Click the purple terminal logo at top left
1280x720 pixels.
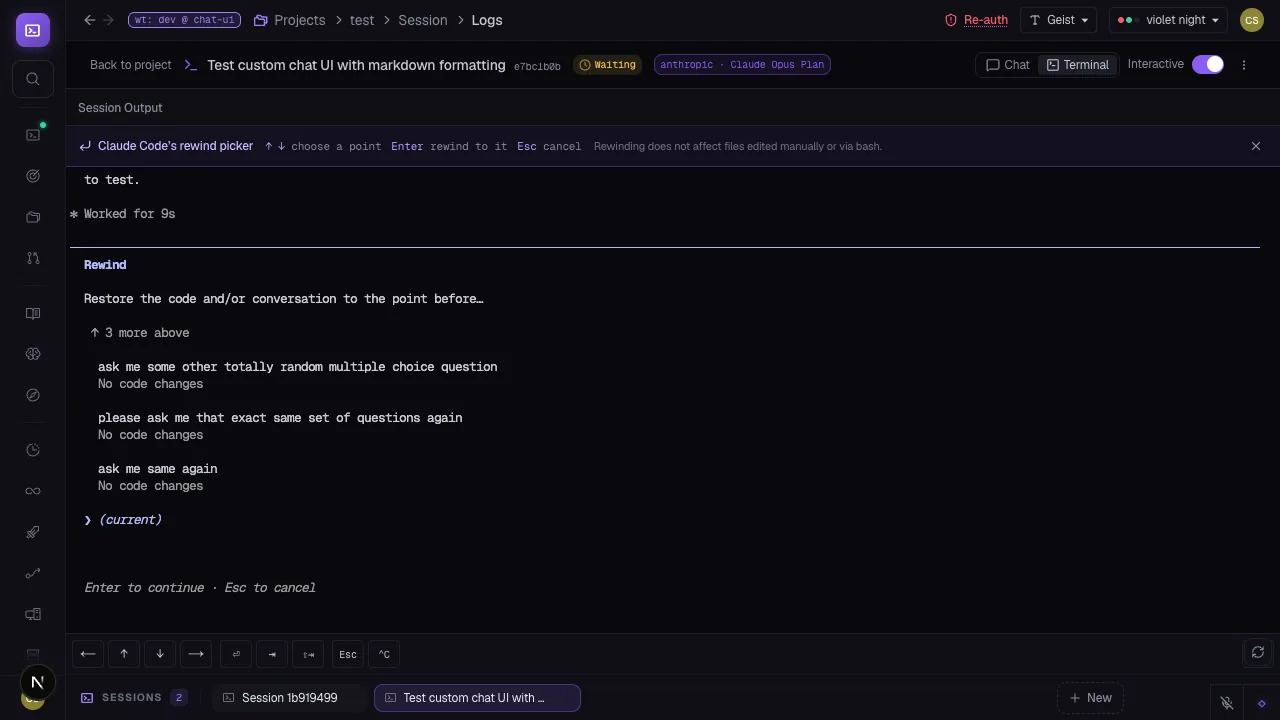33,30
